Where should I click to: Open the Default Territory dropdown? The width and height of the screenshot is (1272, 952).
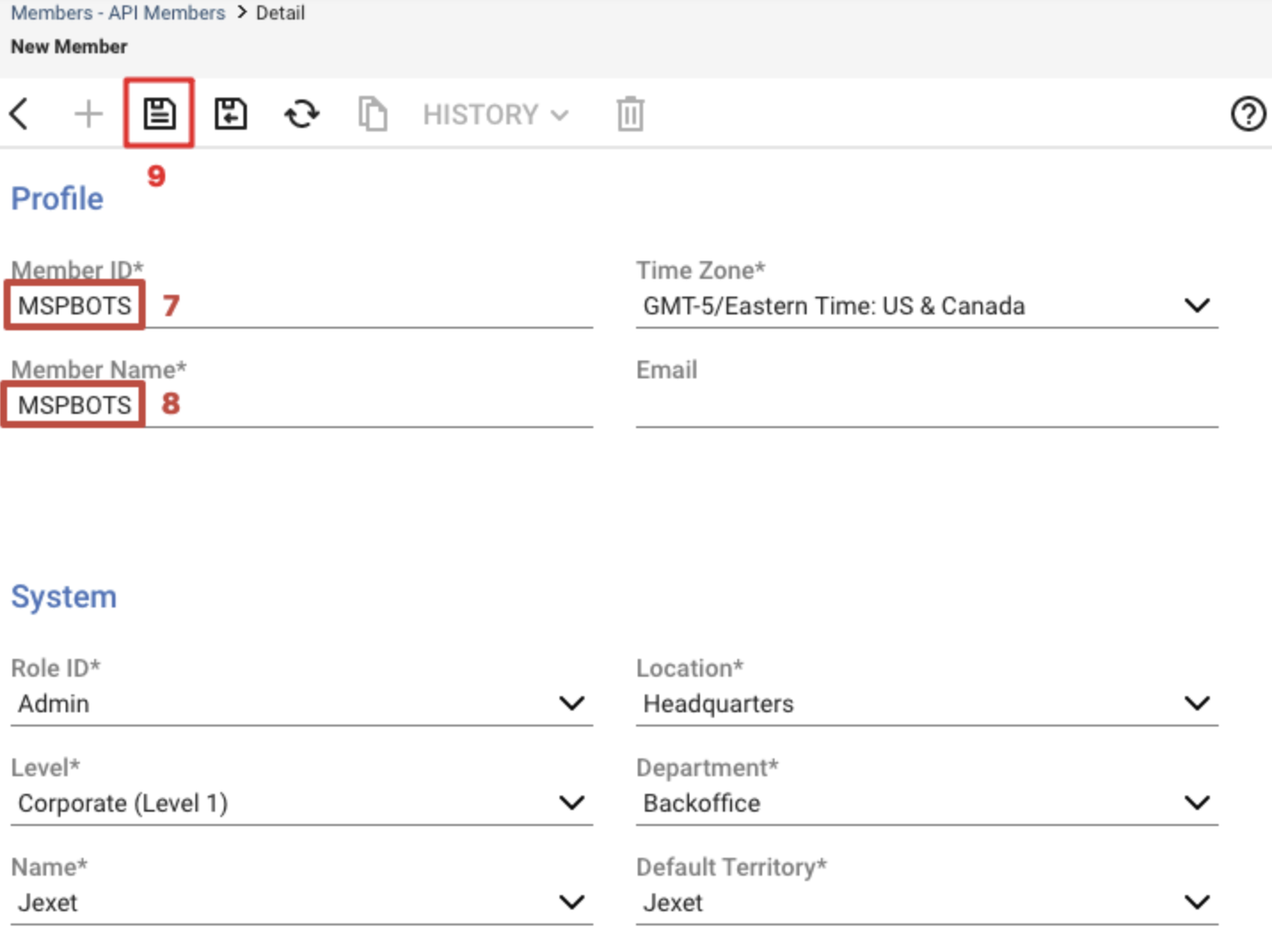[926, 902]
